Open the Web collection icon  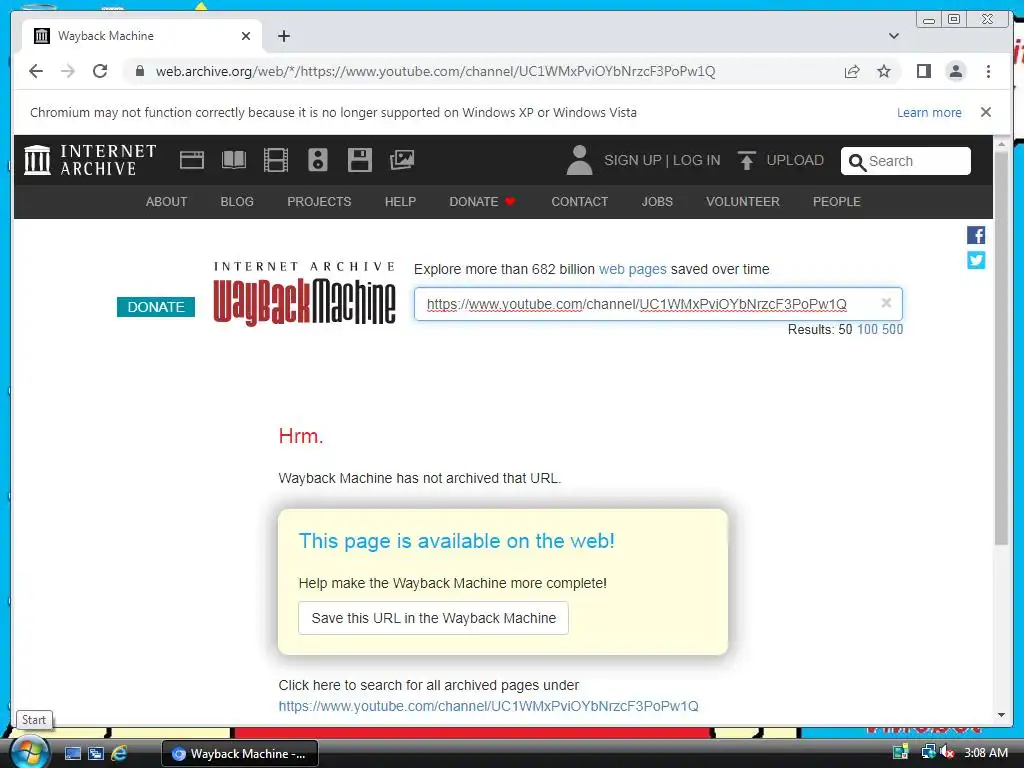(191, 160)
